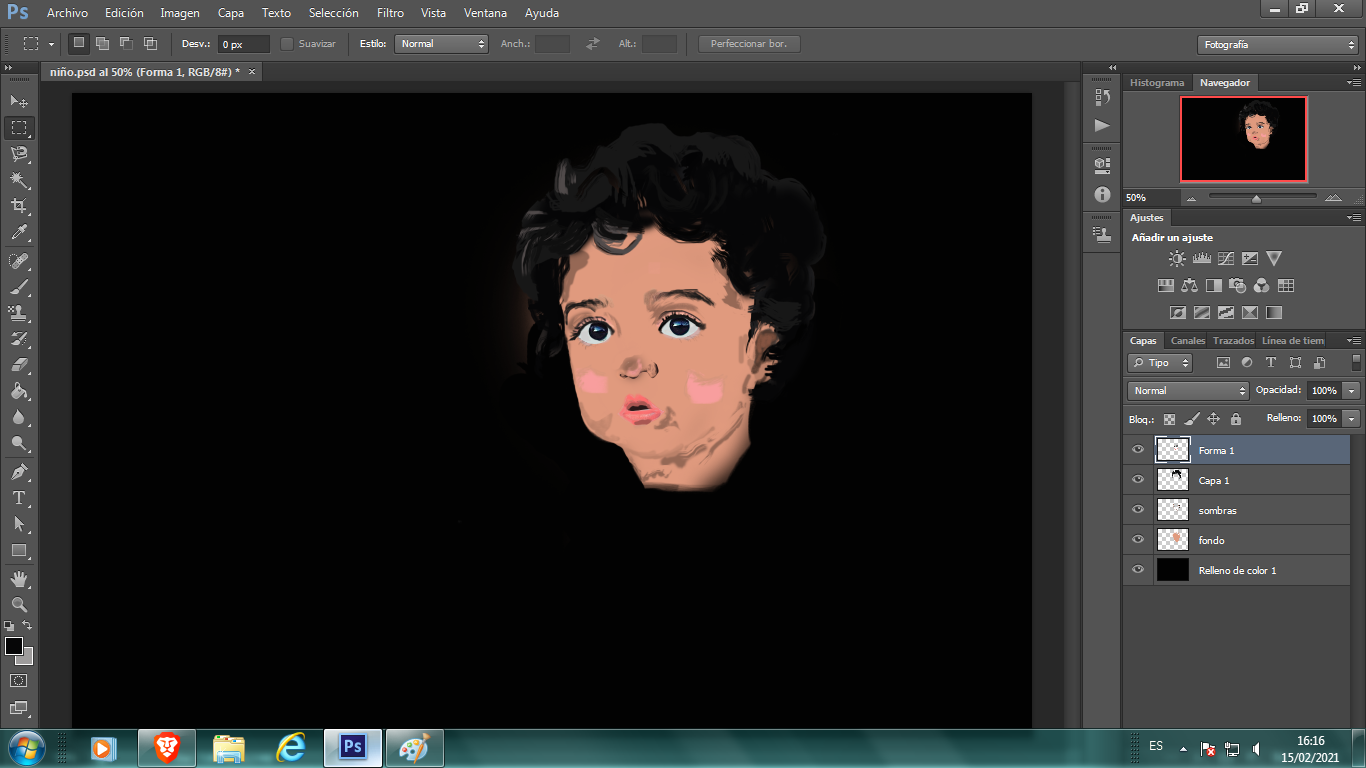The height and width of the screenshot is (768, 1366).
Task: Click the Desv. feather input field
Action: click(244, 44)
